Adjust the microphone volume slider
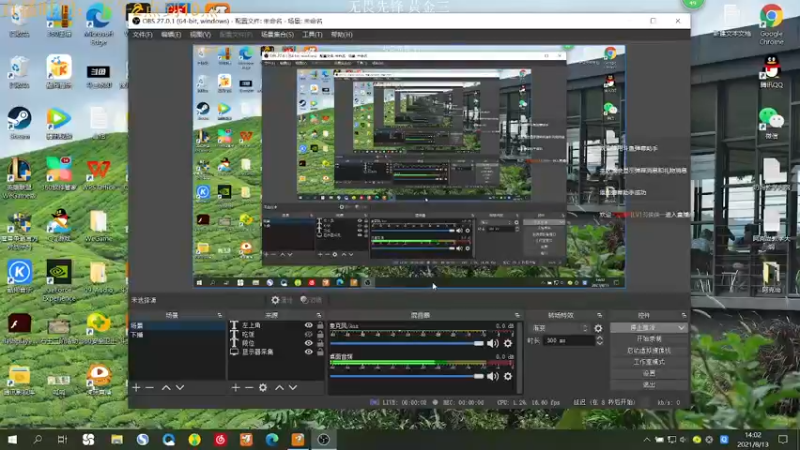The image size is (800, 450). coord(407,343)
